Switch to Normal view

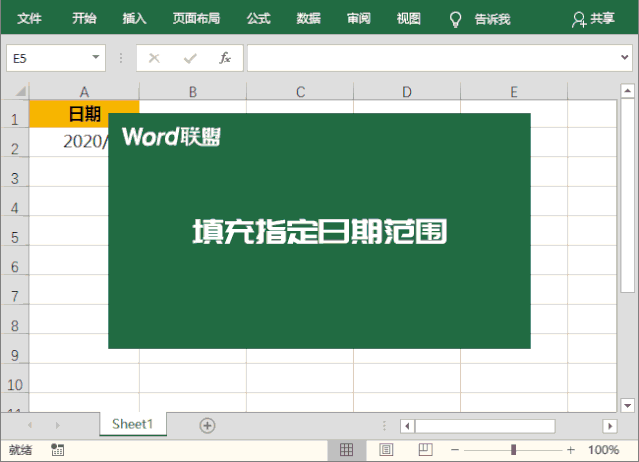coord(347,450)
